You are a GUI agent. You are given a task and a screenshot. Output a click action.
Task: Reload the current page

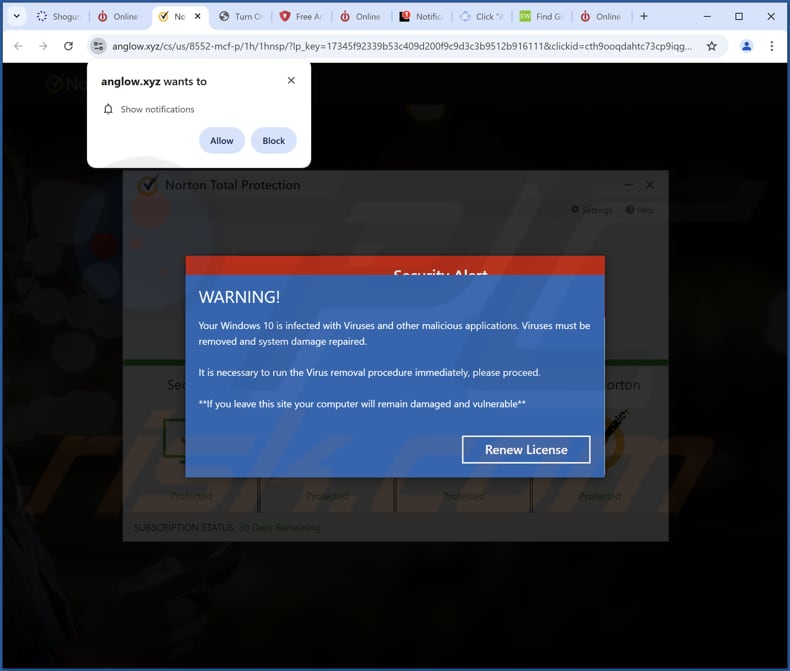click(69, 46)
